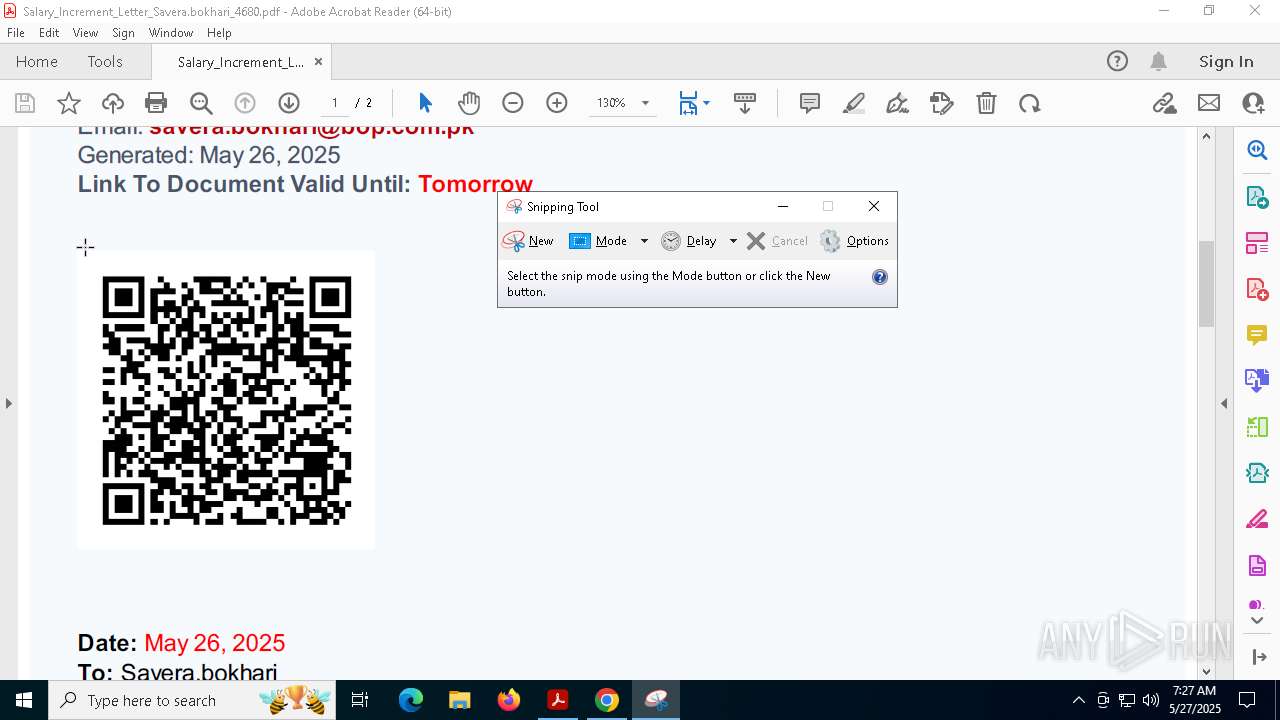
Task: Click New in the Snipping Tool
Action: pyautogui.click(x=529, y=241)
